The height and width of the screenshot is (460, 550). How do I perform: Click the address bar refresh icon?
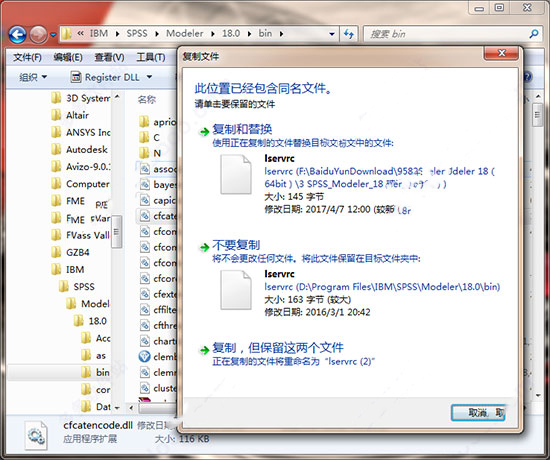[349, 34]
